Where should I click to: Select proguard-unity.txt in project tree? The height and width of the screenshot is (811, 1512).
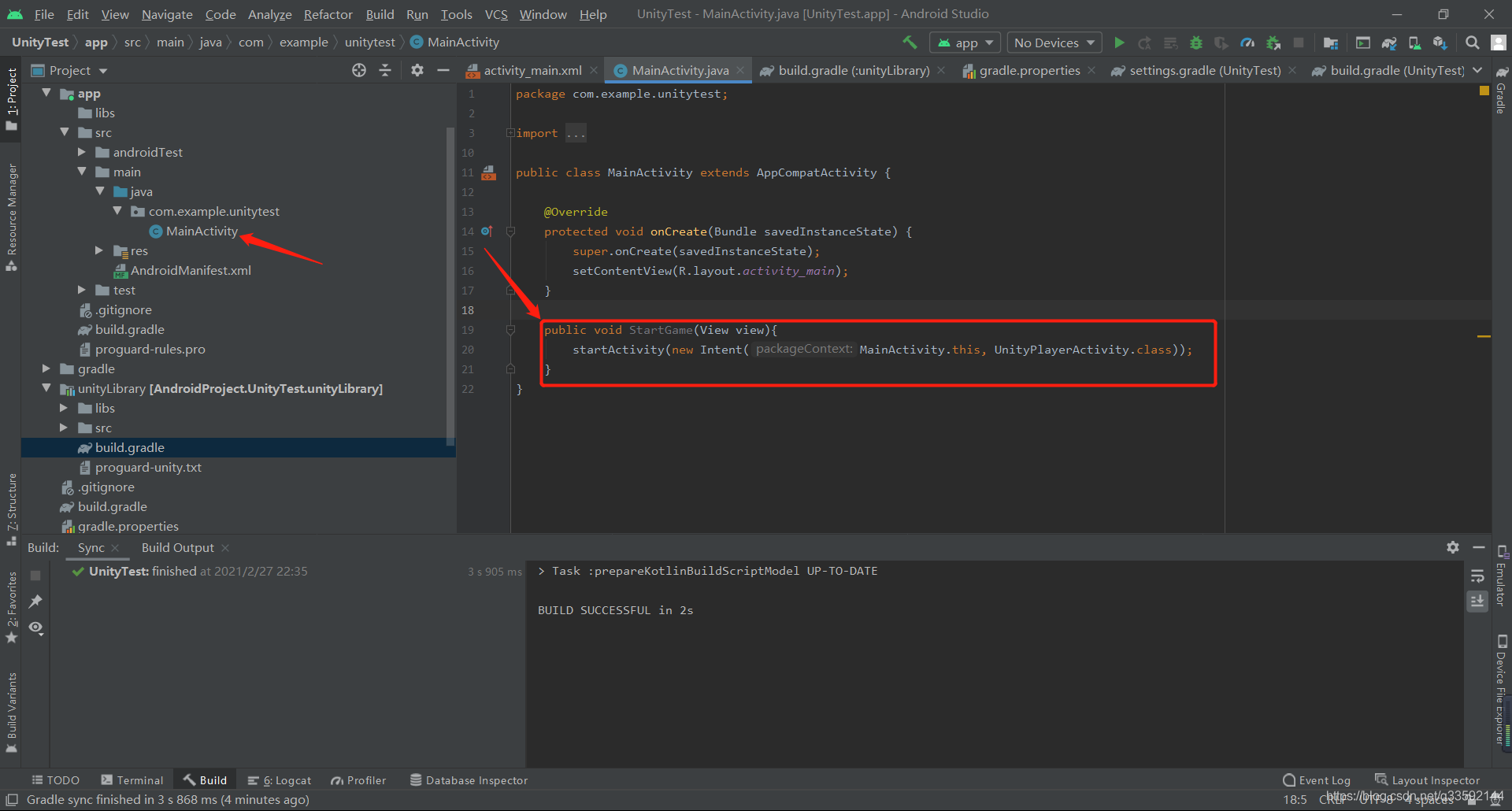[x=148, y=467]
